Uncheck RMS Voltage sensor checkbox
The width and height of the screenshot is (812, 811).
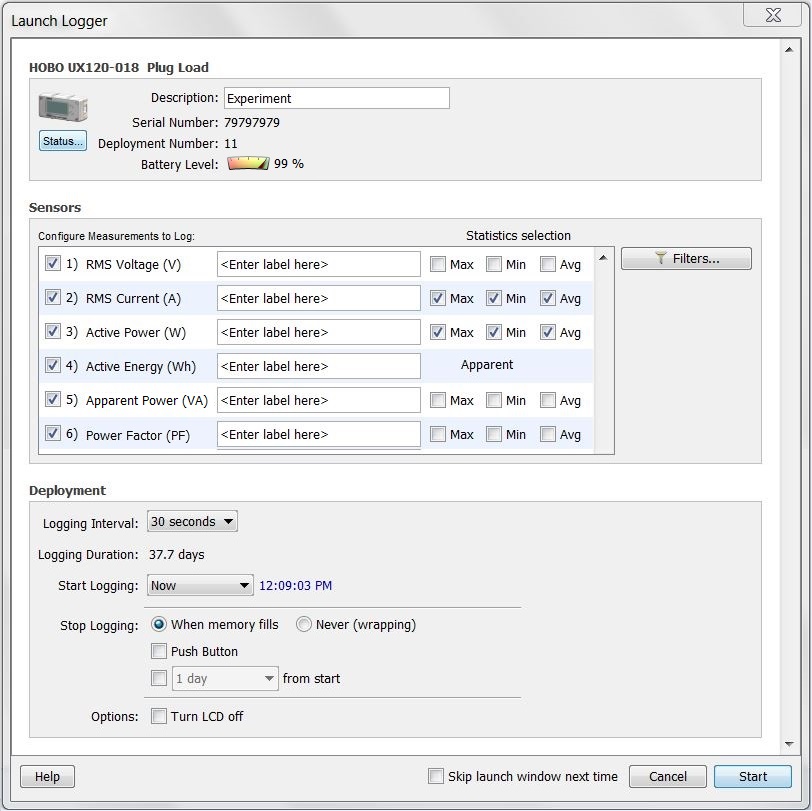(x=53, y=264)
